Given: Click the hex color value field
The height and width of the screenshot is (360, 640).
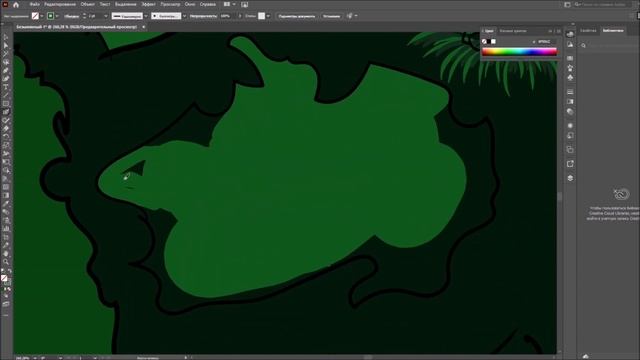Looking at the screenshot, I should pos(546,42).
